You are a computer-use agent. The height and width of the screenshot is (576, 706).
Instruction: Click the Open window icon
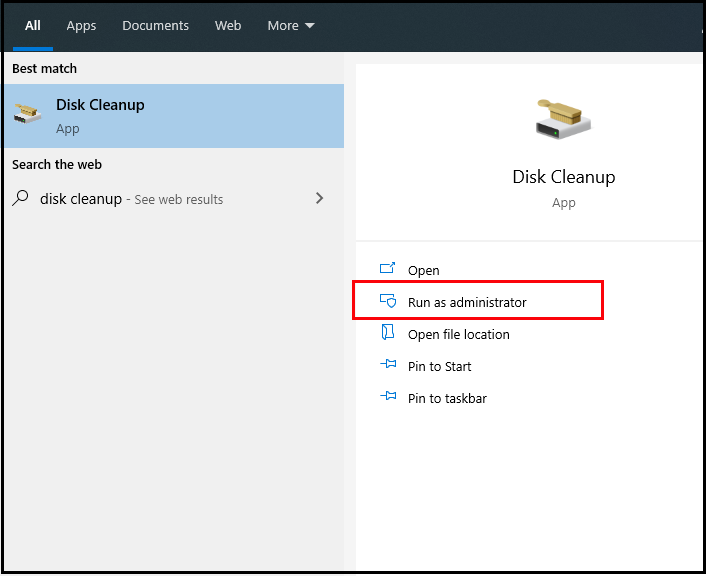[x=387, y=268]
